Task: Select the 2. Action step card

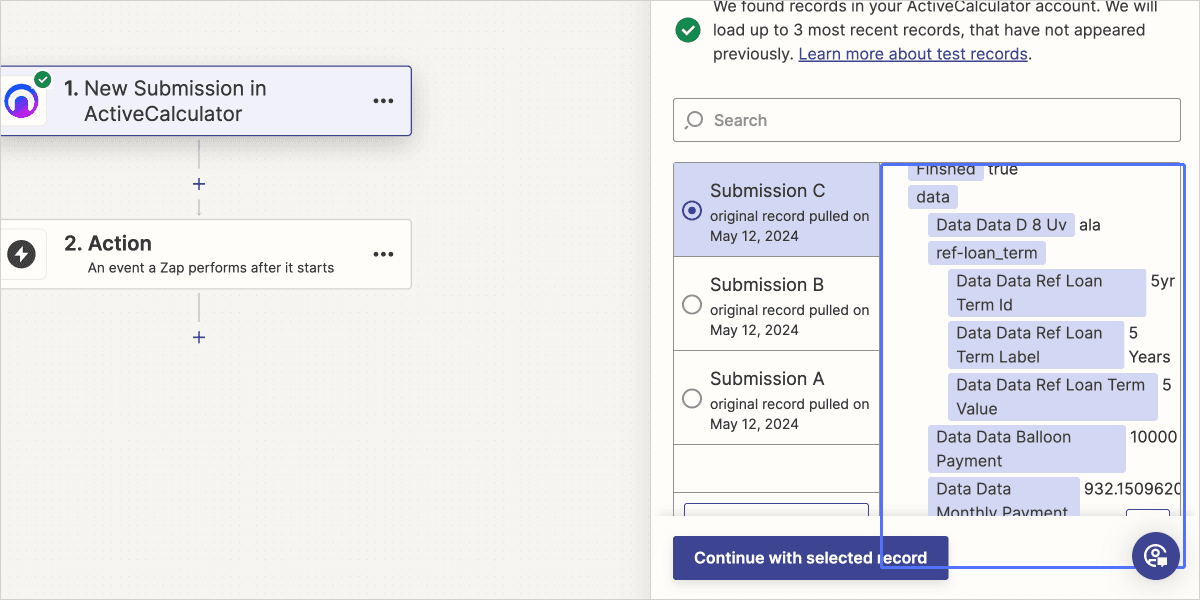Action: click(x=205, y=255)
